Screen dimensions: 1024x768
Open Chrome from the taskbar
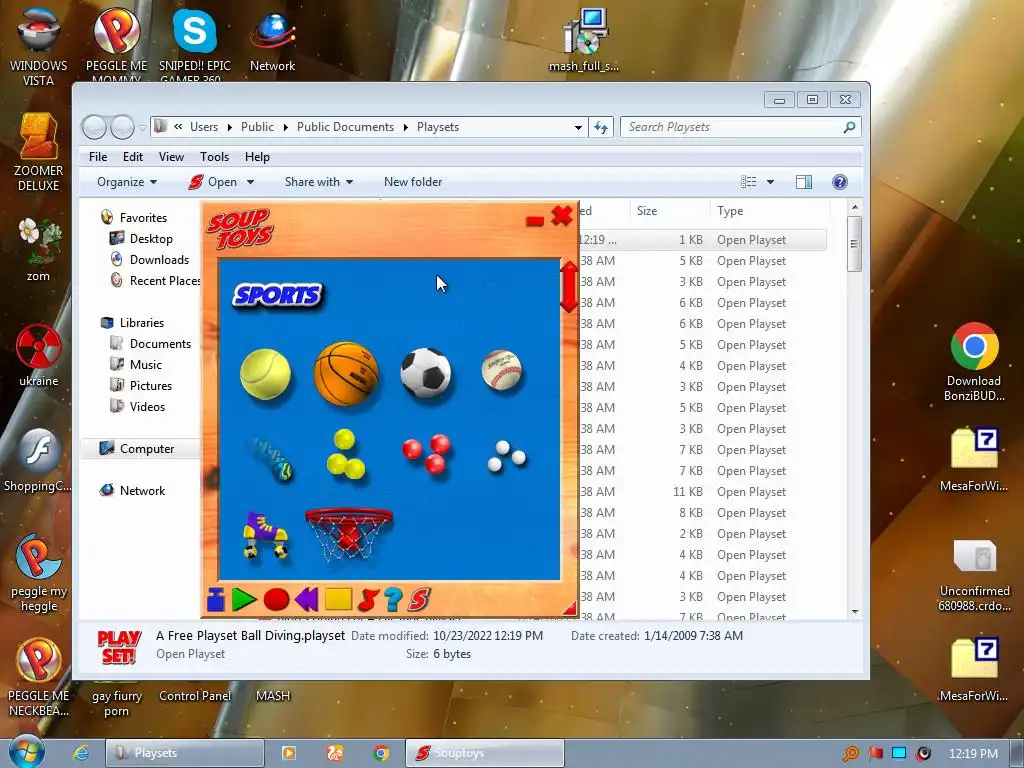(x=381, y=753)
